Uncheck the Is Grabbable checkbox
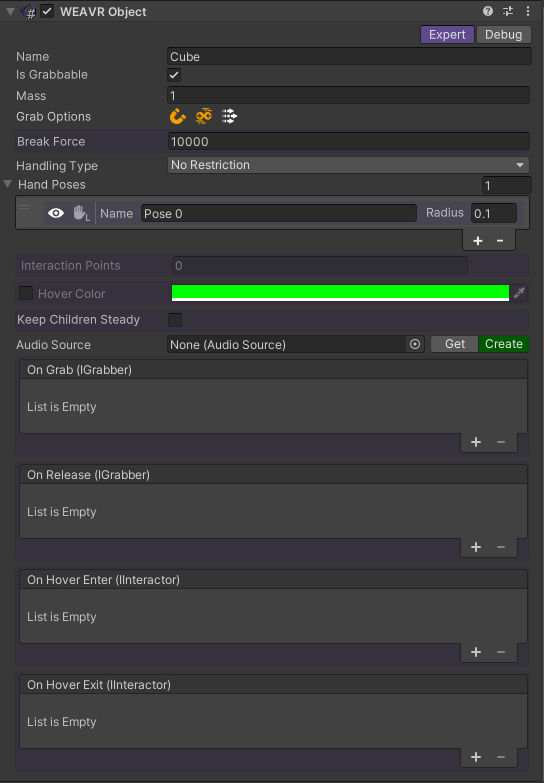 [x=174, y=75]
